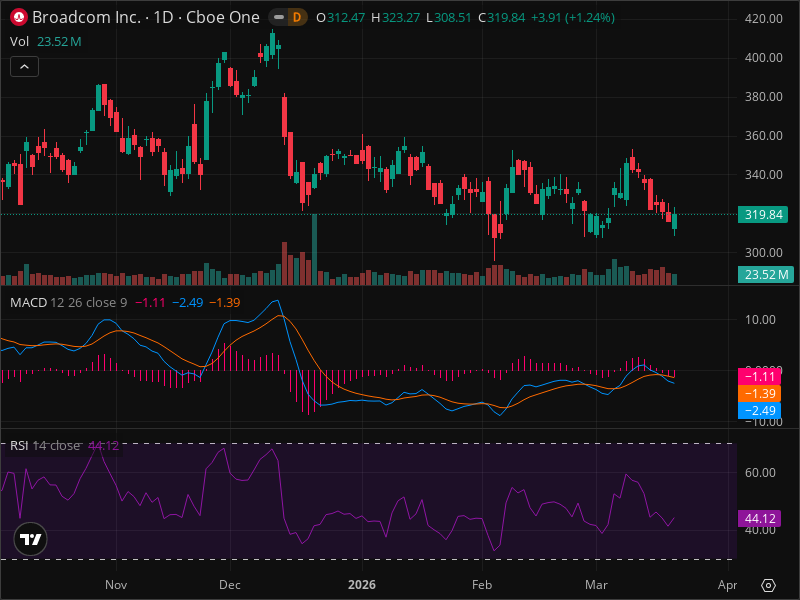Click the Broadcom red logo icon
This screenshot has width=800, height=600.
(19, 17)
